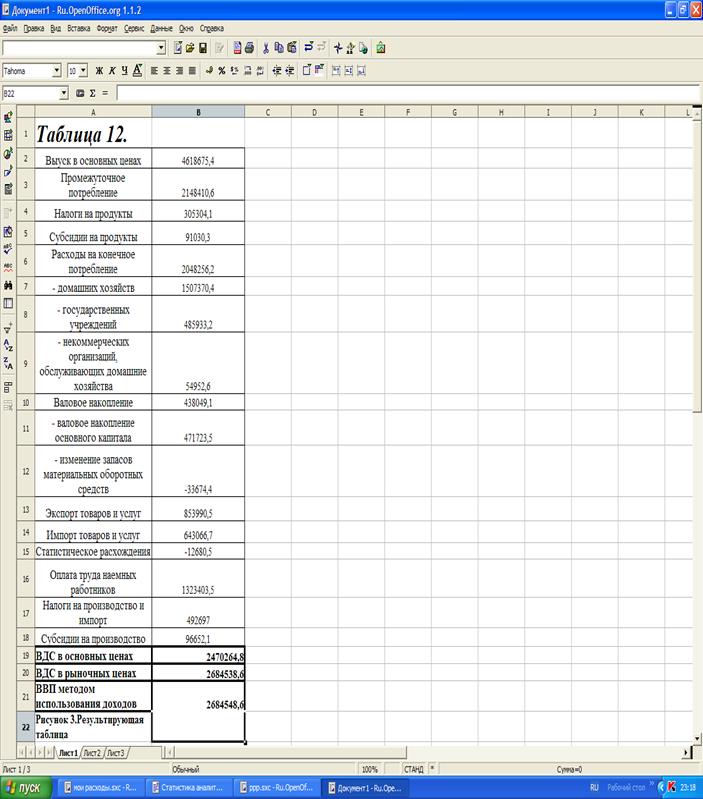The height and width of the screenshot is (799, 703).
Task: Open the Function AutoPilot icon
Action: coord(80,93)
